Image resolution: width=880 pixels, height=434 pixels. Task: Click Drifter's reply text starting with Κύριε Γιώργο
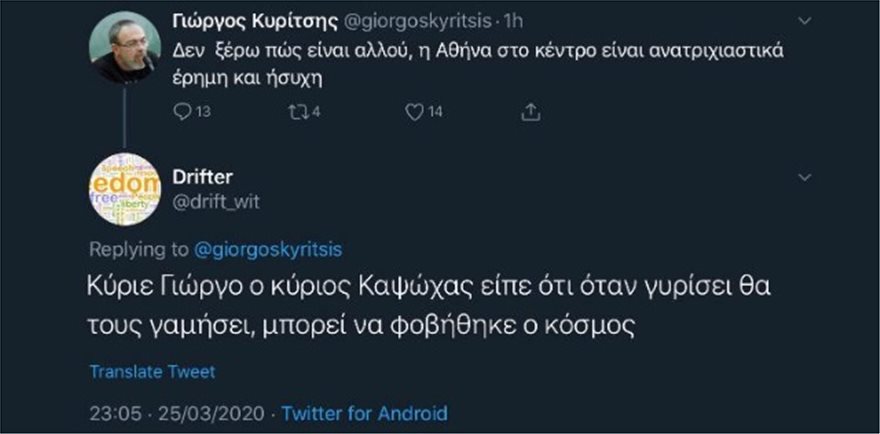coord(430,303)
